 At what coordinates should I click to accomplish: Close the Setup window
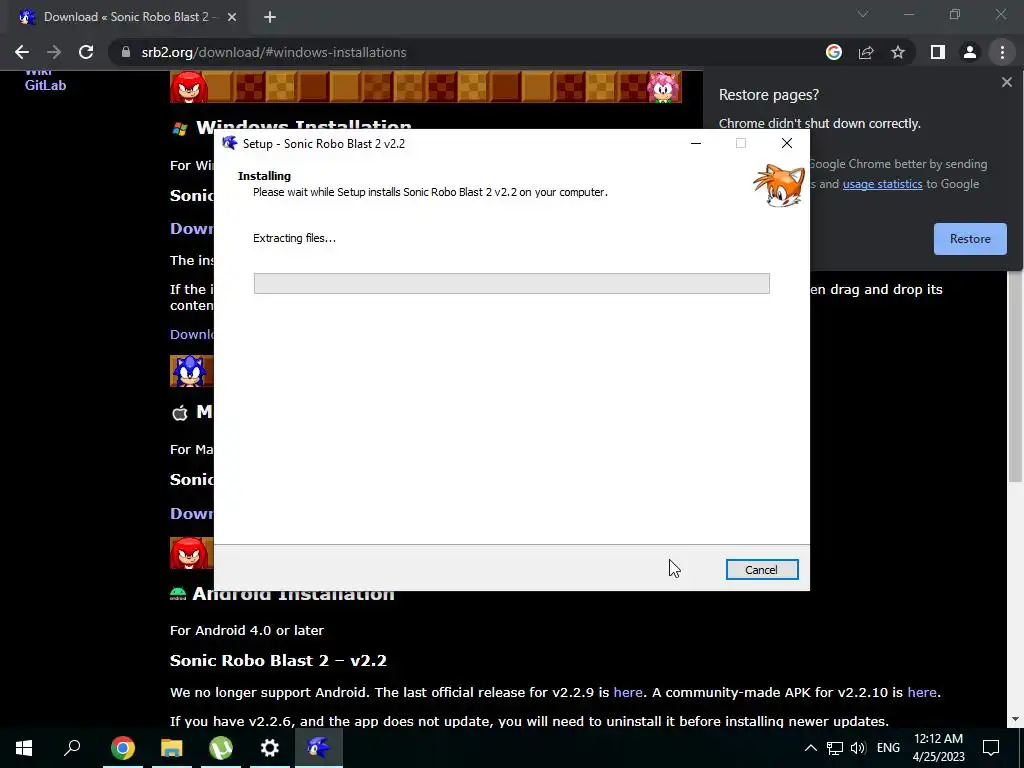(x=787, y=143)
